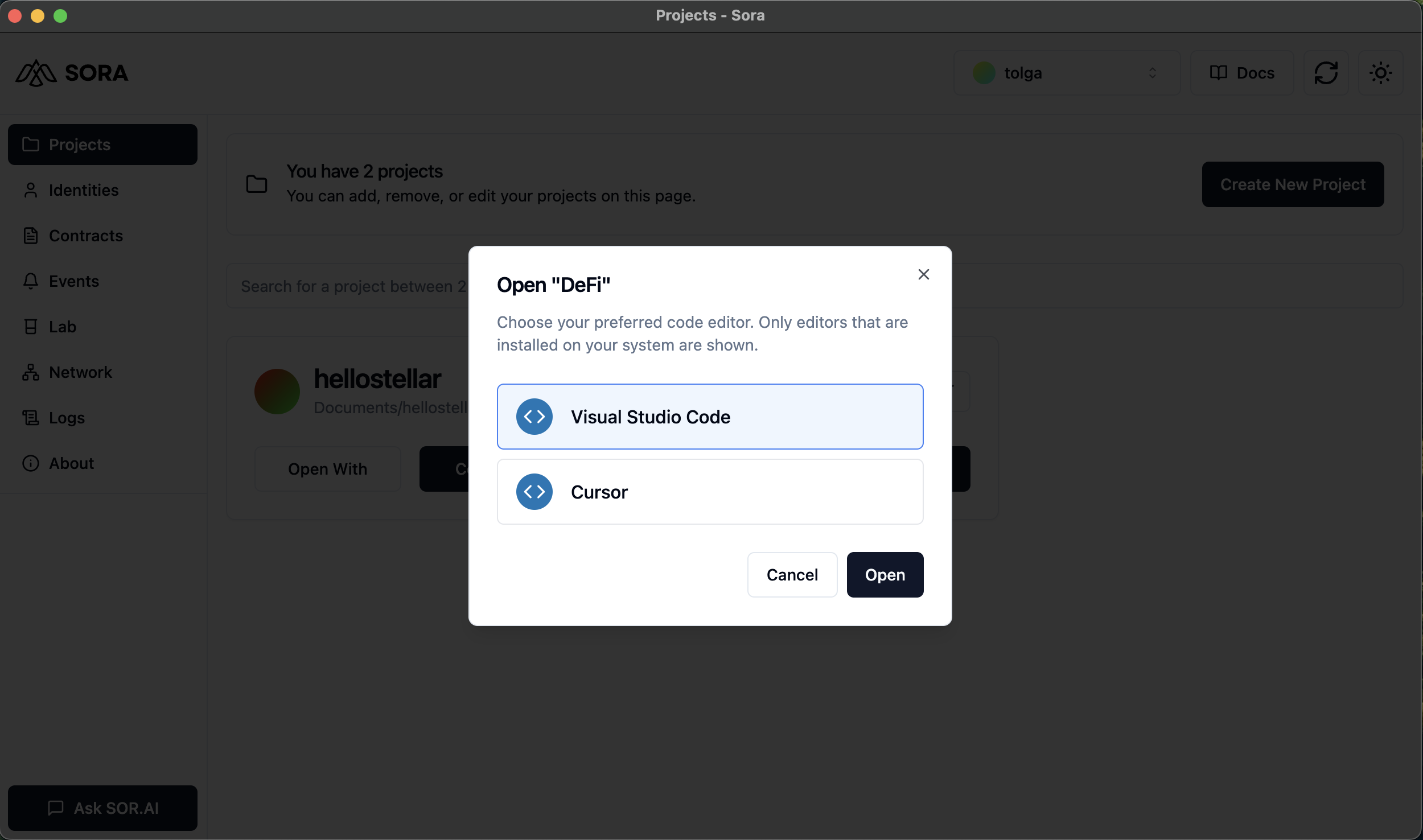Click the Projects folder icon in sidebar

pos(31,145)
